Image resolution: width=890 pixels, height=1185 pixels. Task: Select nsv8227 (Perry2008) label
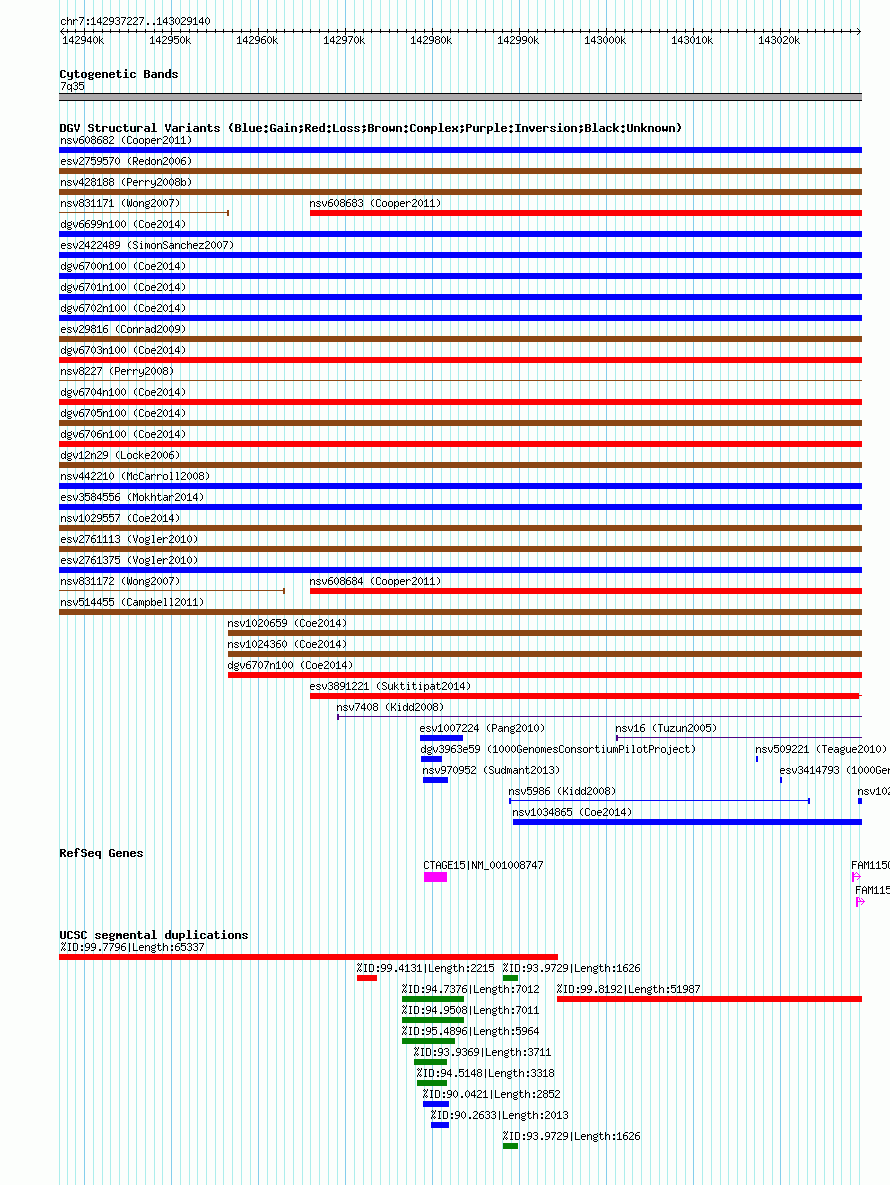click(116, 372)
